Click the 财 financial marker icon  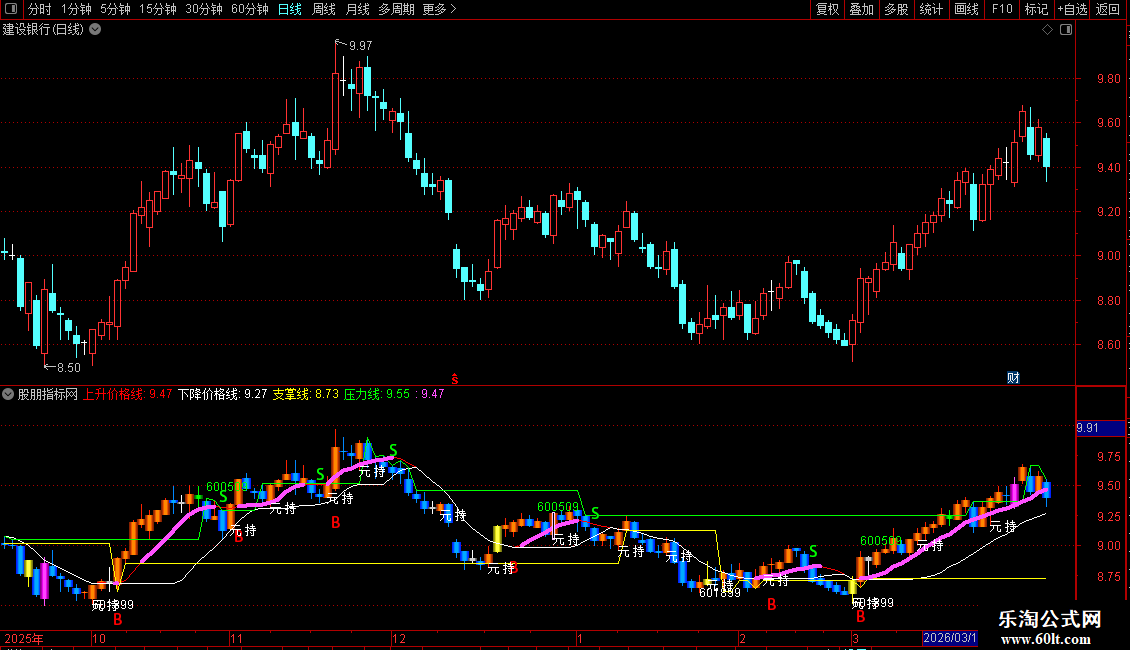click(1013, 378)
